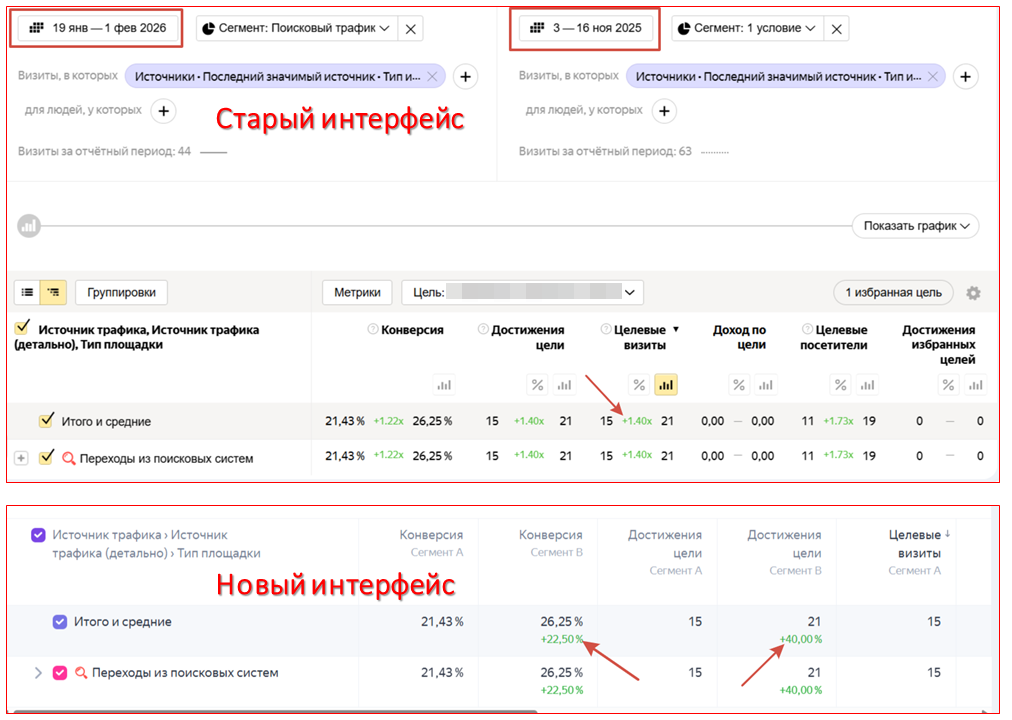This screenshot has width=1012, height=720.
Task: Switch to the flat list view icon
Action: (28, 293)
